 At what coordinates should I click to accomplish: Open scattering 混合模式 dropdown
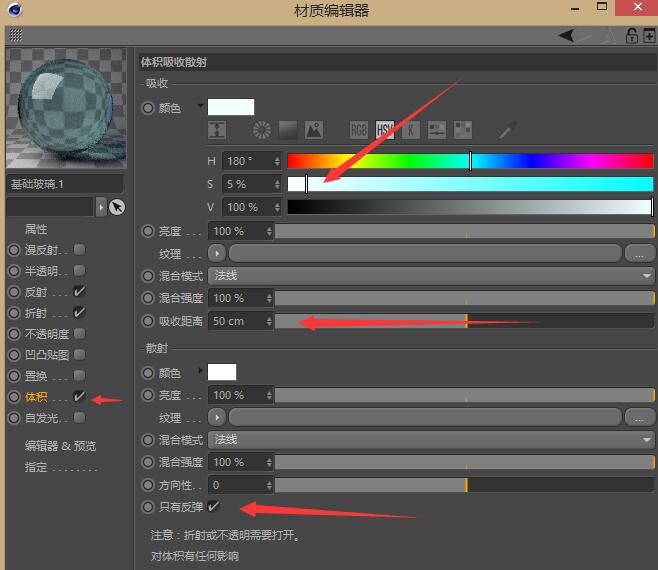pyautogui.click(x=431, y=440)
